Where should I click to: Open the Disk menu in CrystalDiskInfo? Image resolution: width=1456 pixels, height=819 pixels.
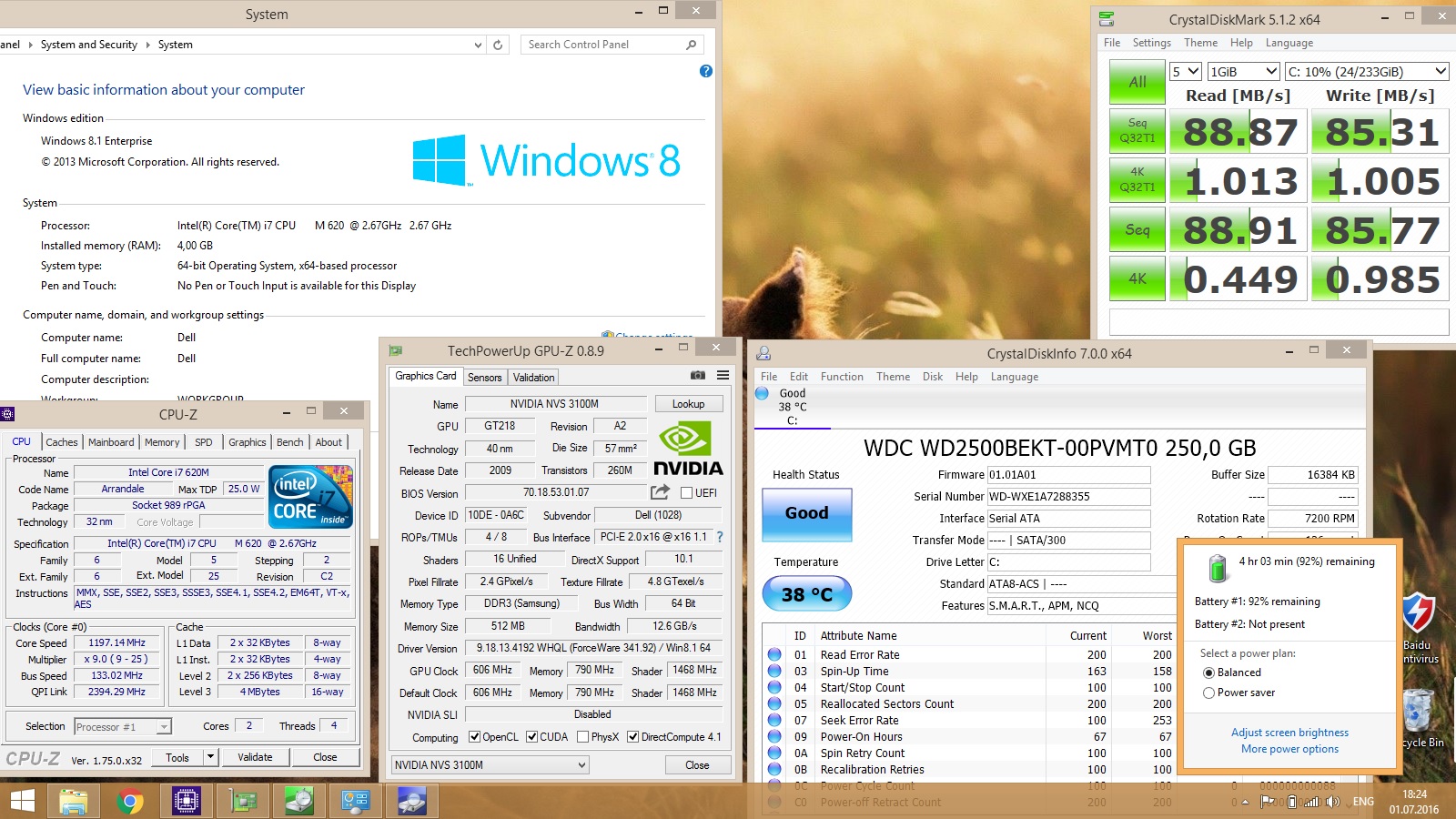933,377
